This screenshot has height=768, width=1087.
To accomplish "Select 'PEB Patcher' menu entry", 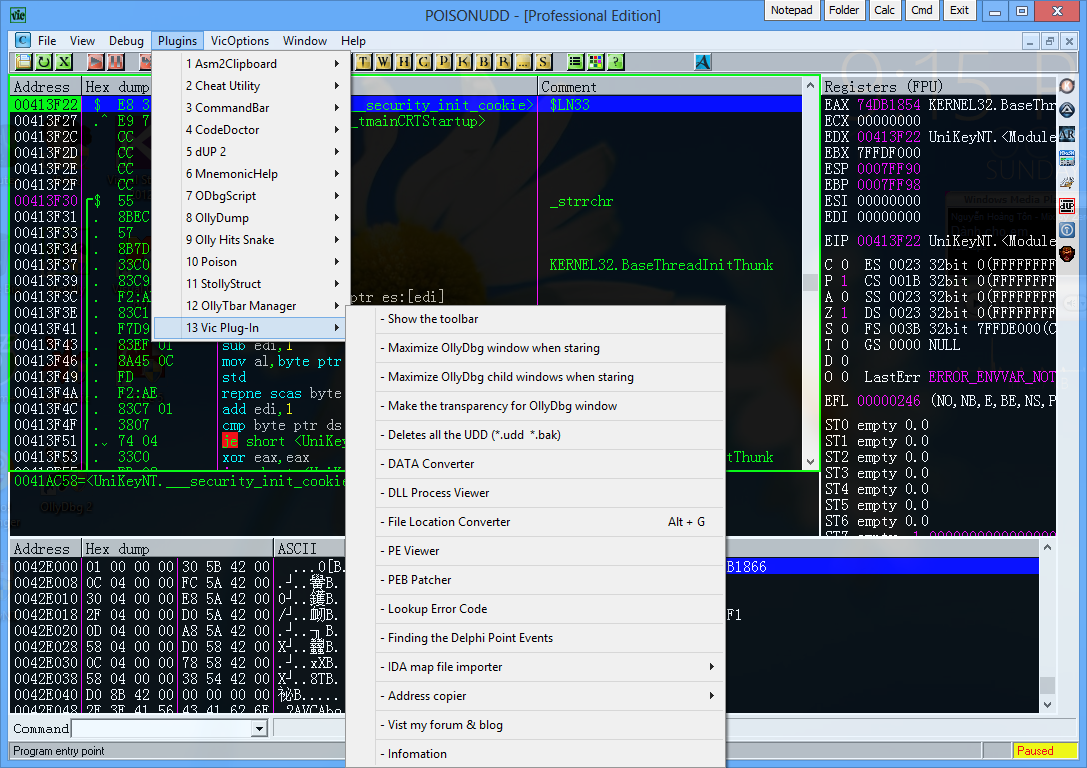I will point(549,580).
